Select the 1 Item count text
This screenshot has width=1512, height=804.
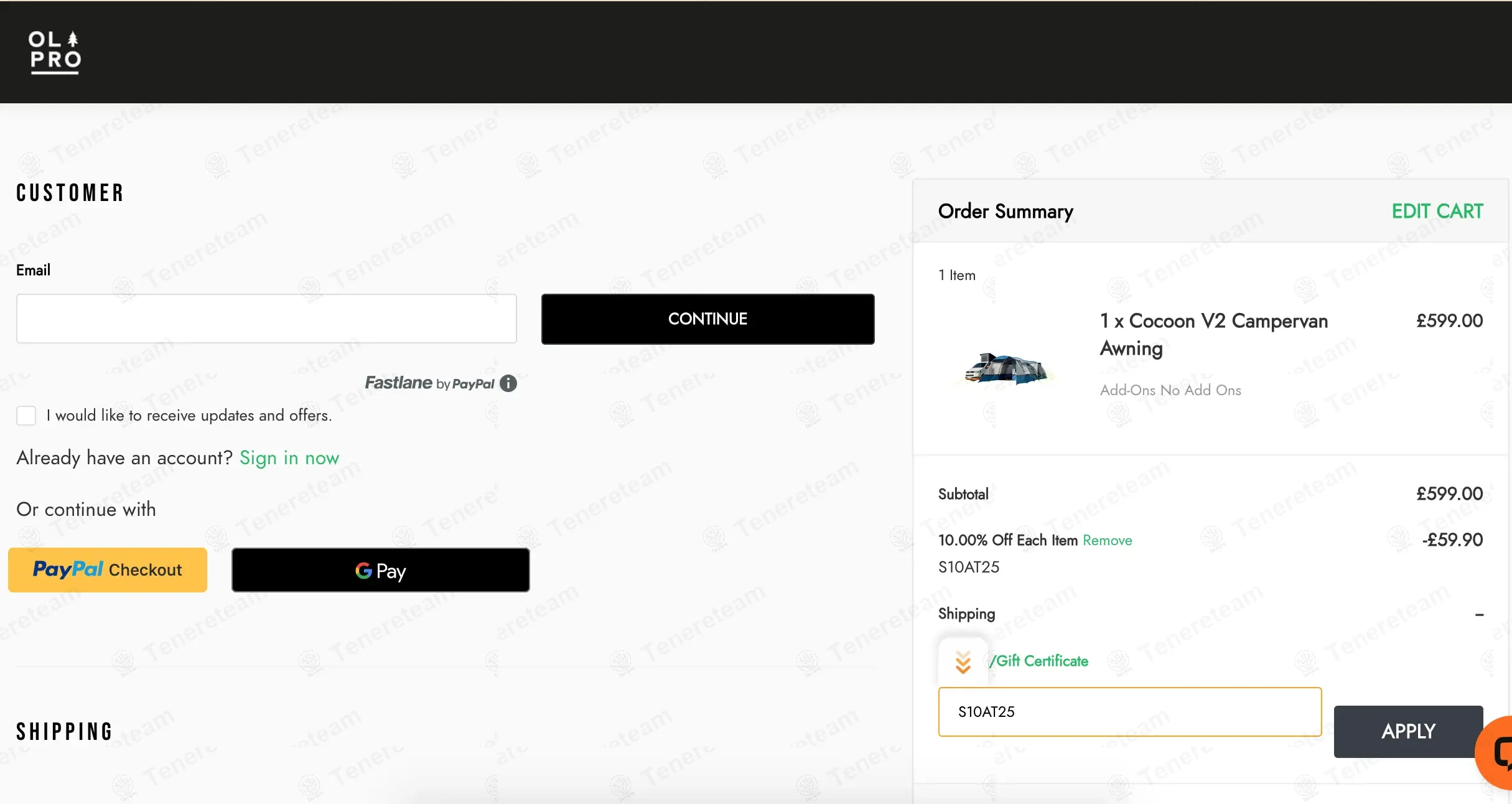pyautogui.click(x=957, y=275)
